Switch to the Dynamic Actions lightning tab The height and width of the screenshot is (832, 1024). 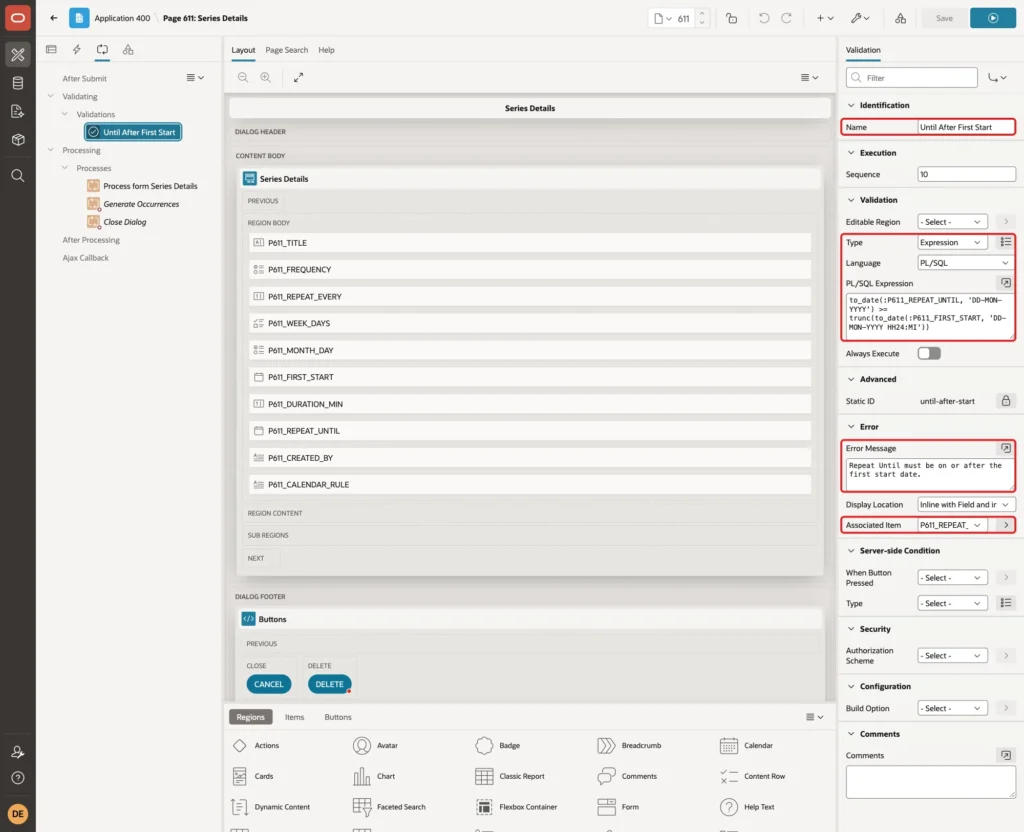[x=76, y=50]
